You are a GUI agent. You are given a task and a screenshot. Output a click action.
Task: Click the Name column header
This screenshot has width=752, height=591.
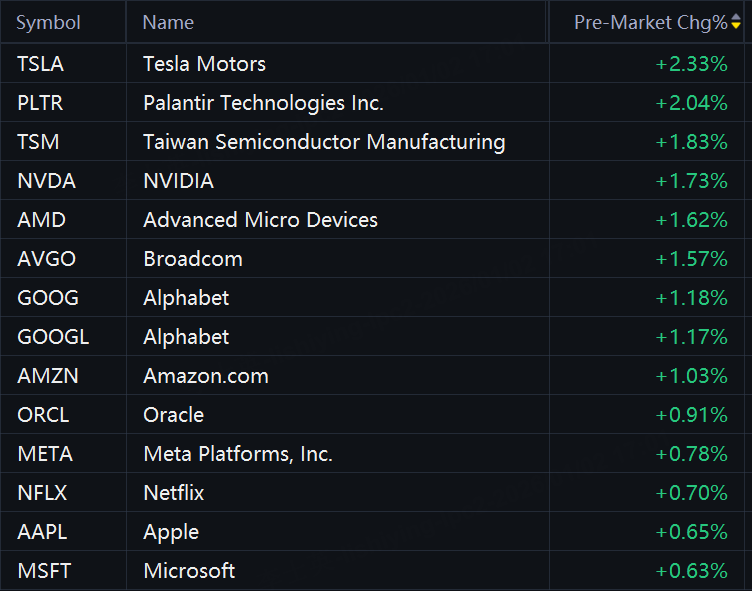168,22
